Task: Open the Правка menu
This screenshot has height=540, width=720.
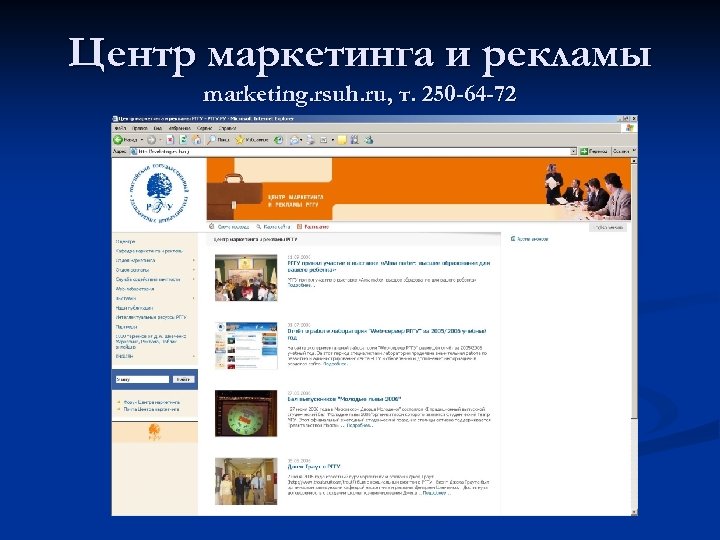Action: tap(140, 128)
